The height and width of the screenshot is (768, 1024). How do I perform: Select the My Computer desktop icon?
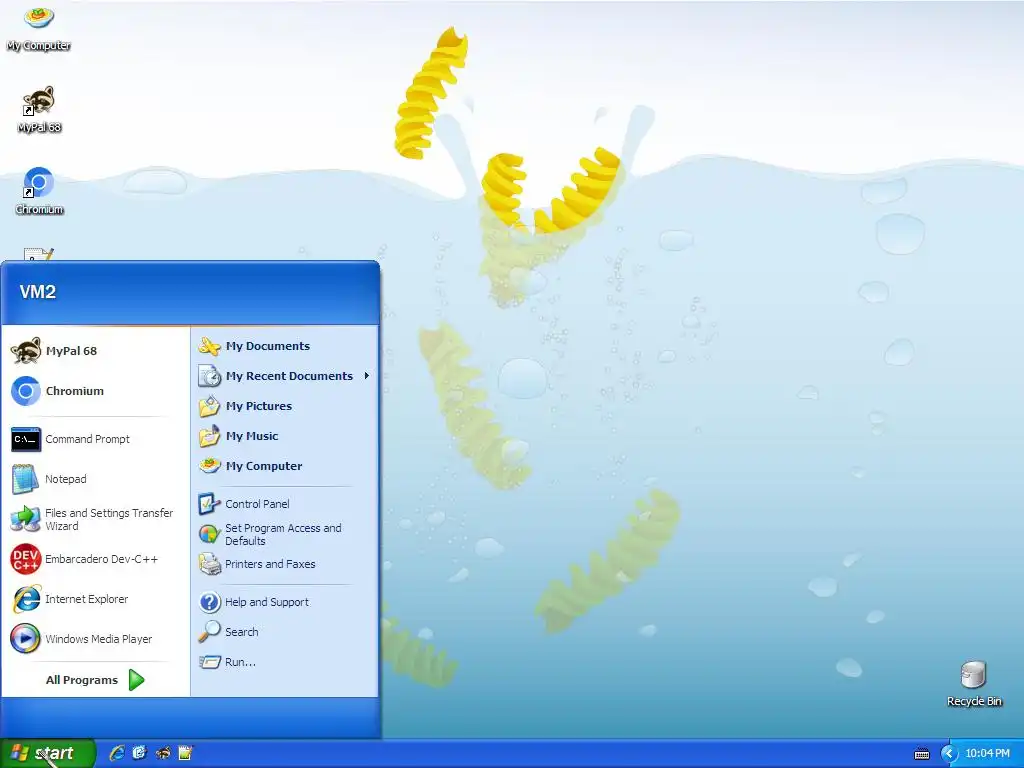[x=39, y=27]
